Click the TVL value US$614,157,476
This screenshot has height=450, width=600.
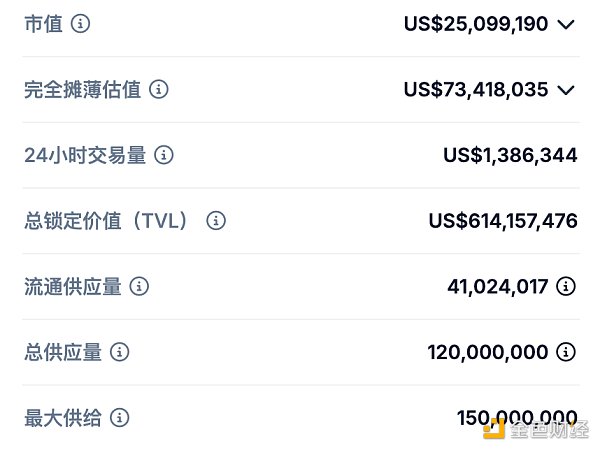tap(502, 221)
